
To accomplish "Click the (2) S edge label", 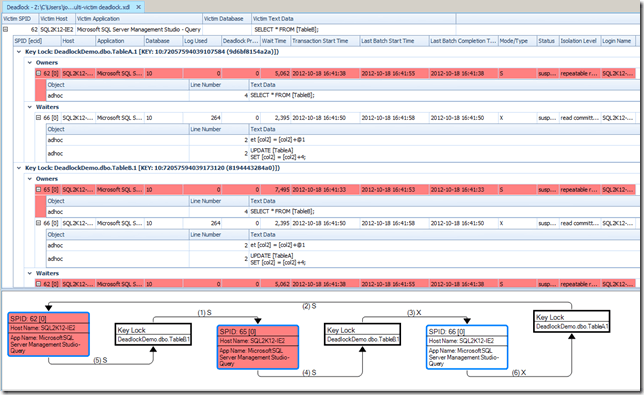I will [309, 306].
